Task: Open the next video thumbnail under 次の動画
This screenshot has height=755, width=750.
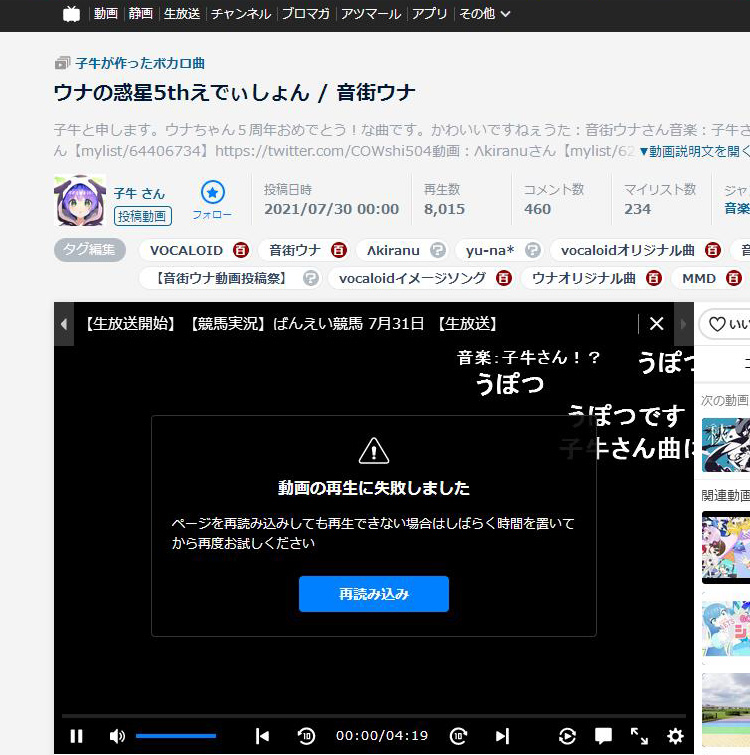Action: pos(726,445)
